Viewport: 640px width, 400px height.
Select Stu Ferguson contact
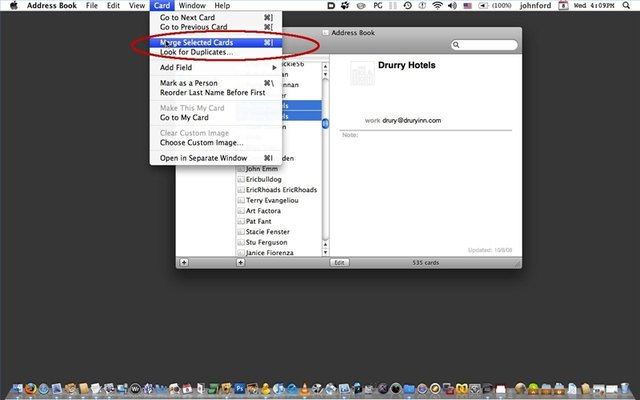266,242
